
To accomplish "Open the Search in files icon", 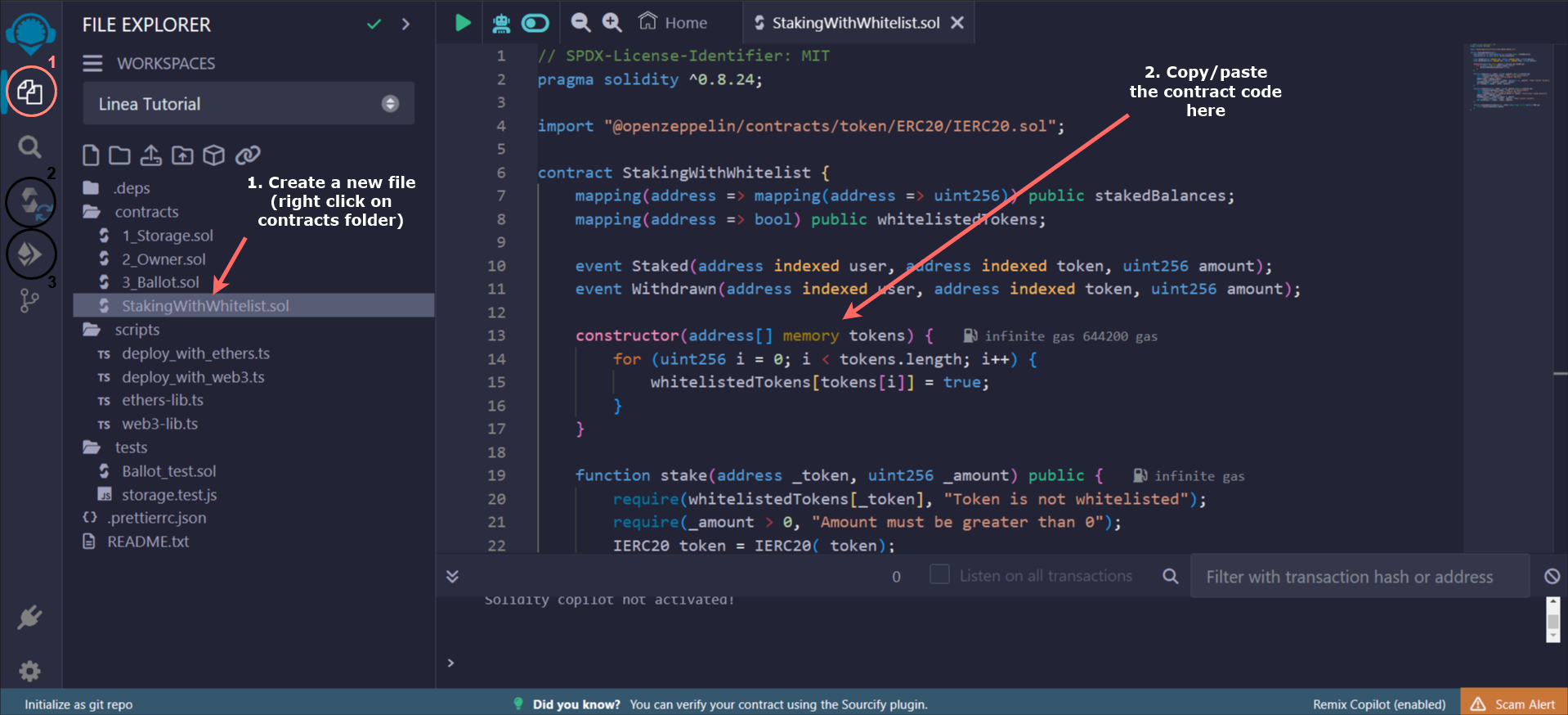I will (30, 147).
